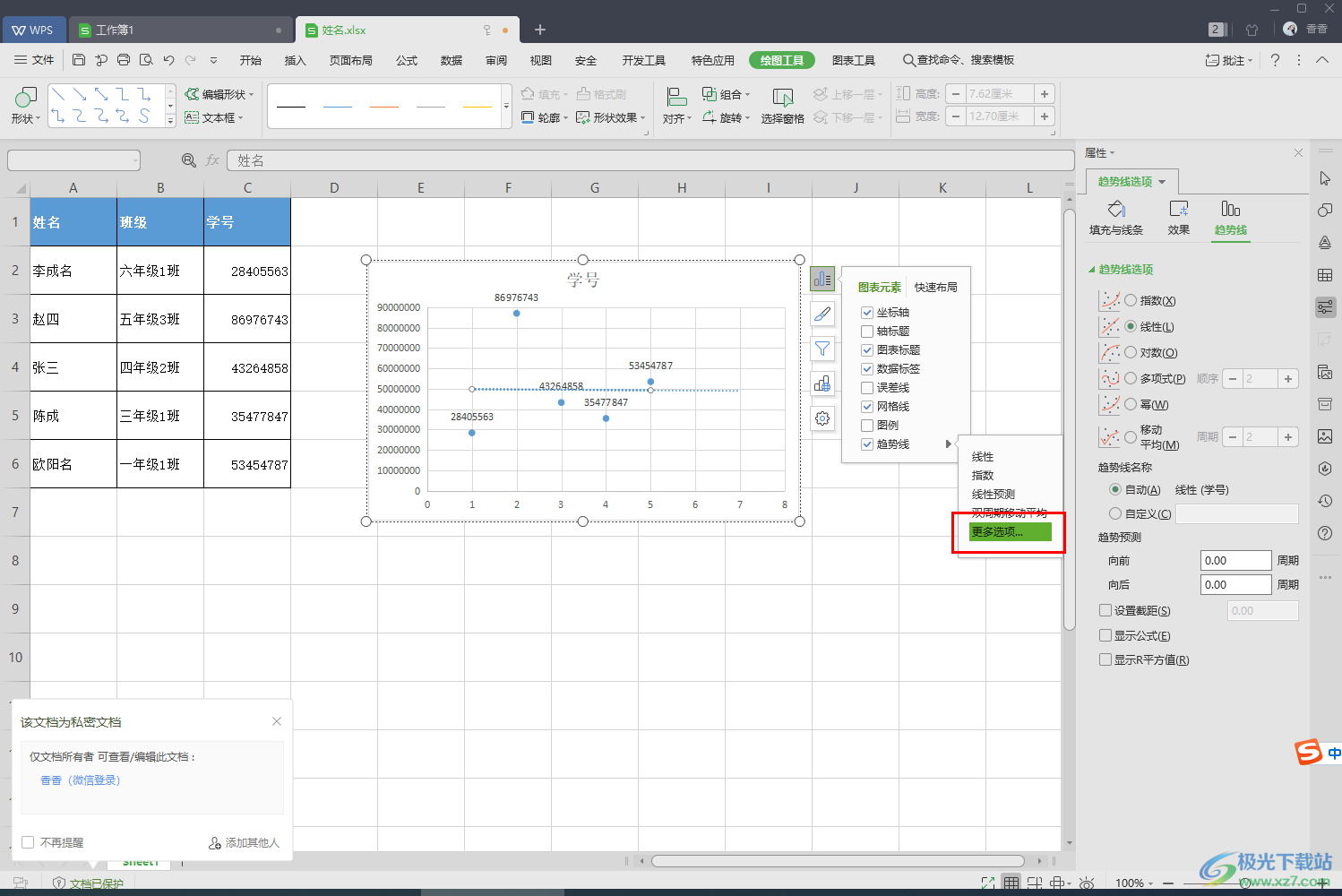Toggle the Data Labels (数据标签) checkbox

[867, 369]
